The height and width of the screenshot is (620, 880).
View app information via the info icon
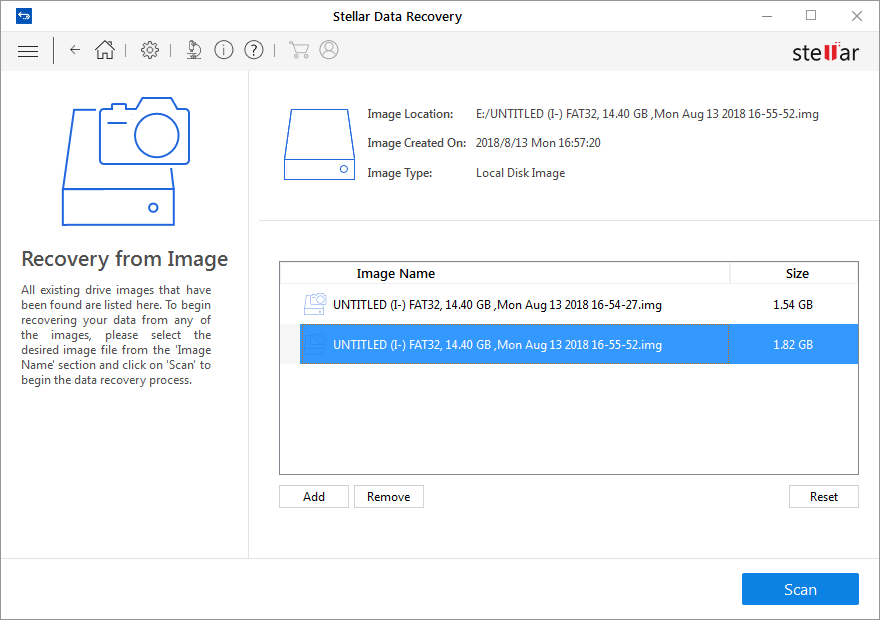pos(223,50)
